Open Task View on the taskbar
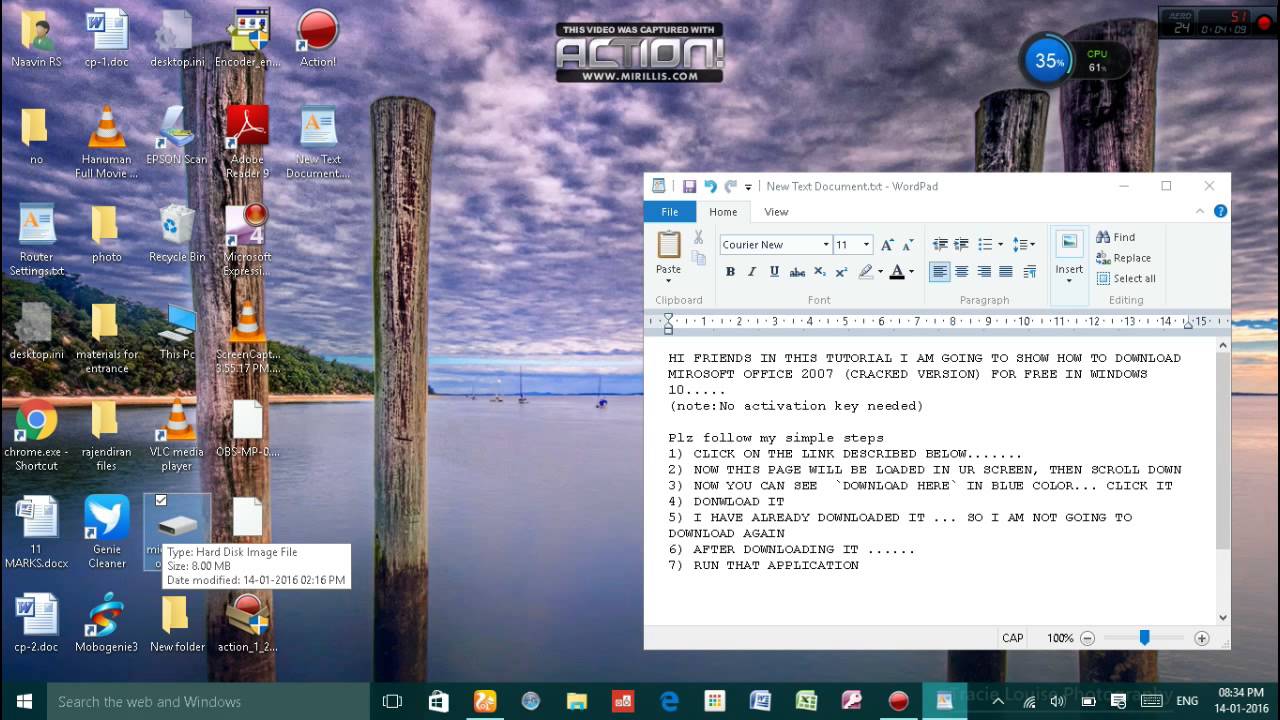The image size is (1280, 720). coord(392,701)
